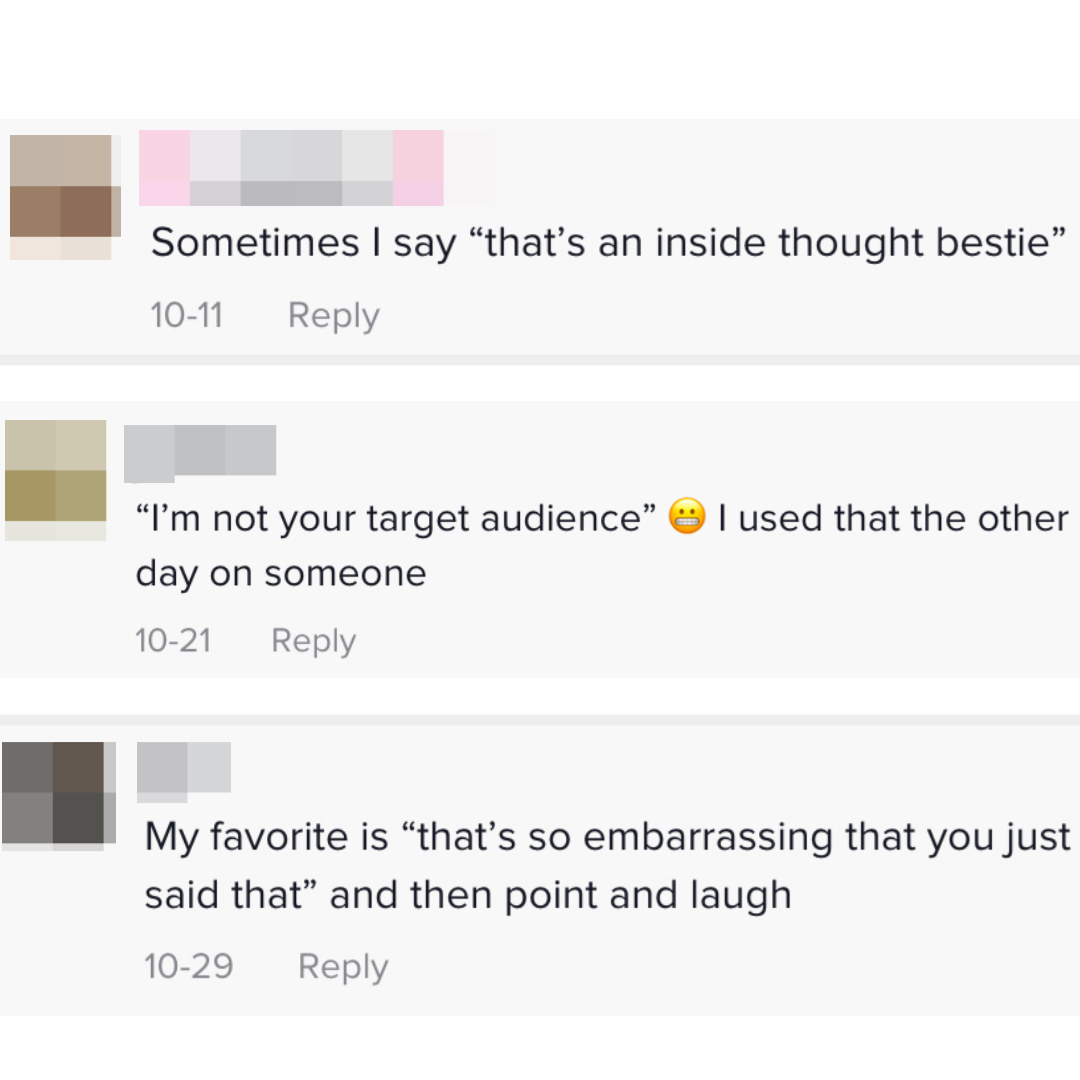View the avatar next to the "so embarrassing" comment
The image size is (1080, 1080).
pyautogui.click(x=58, y=795)
